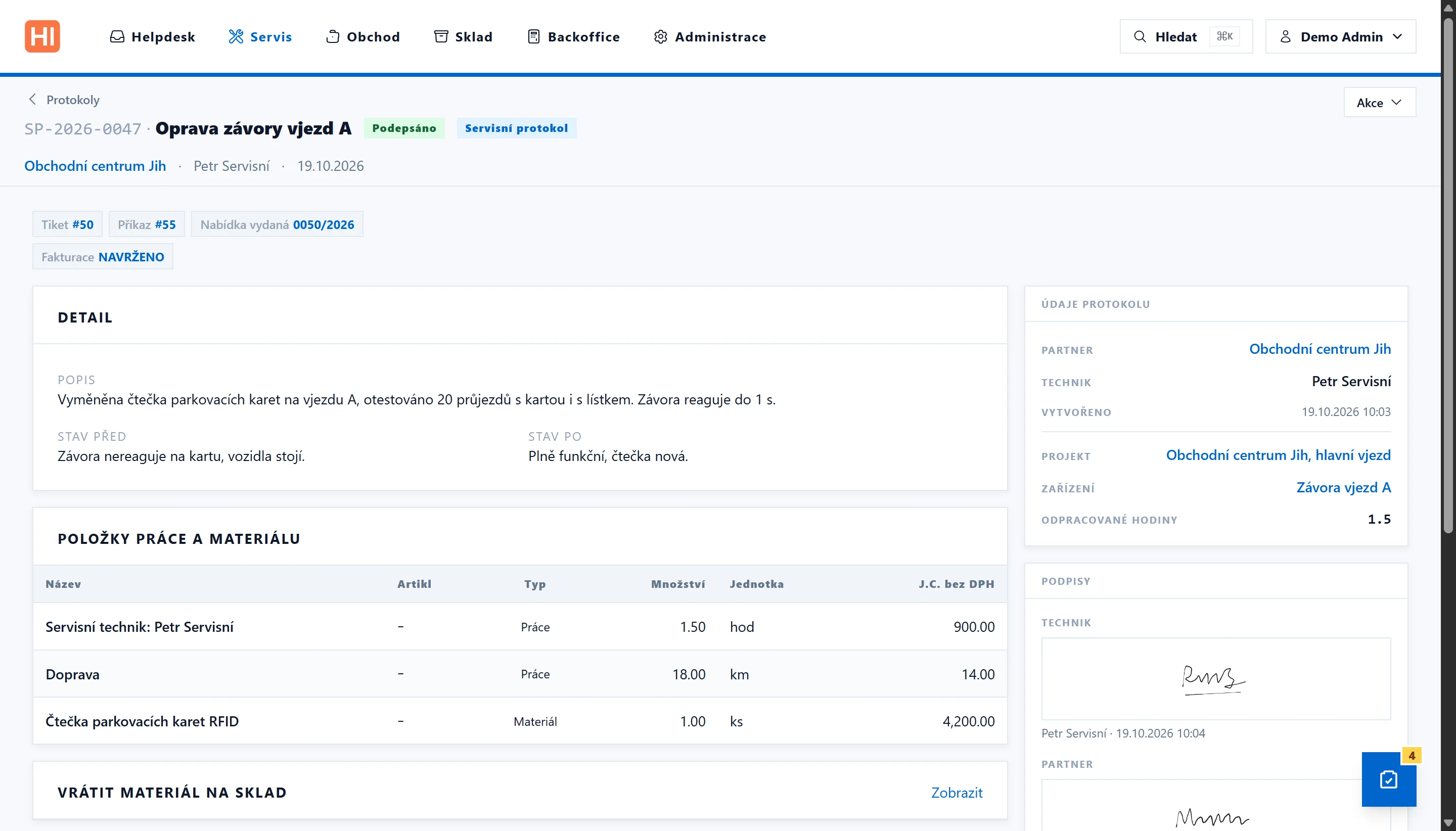This screenshot has height=831, width=1456.
Task: Open the Administrace menu
Action: 710,36
